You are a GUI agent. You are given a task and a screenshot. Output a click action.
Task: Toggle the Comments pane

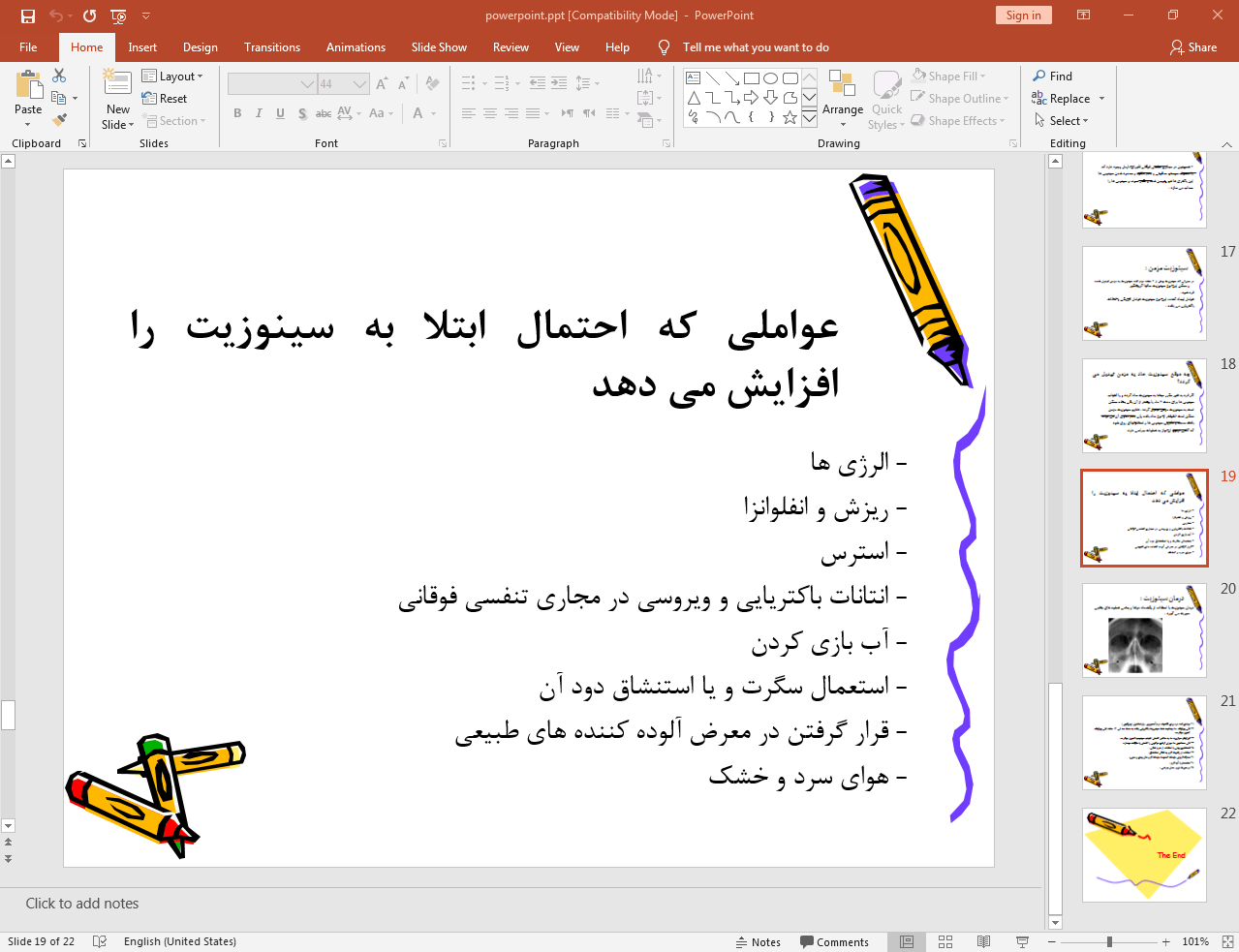coord(835,941)
